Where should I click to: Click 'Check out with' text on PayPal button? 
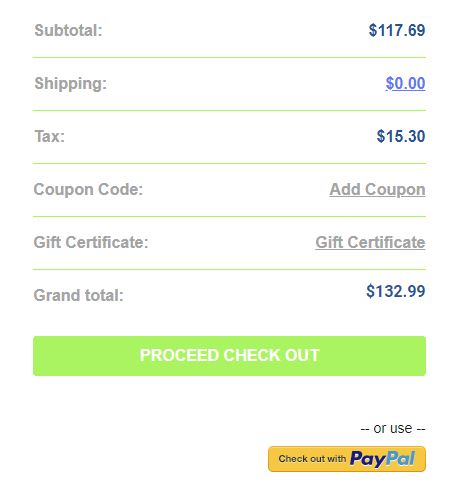tap(312, 459)
